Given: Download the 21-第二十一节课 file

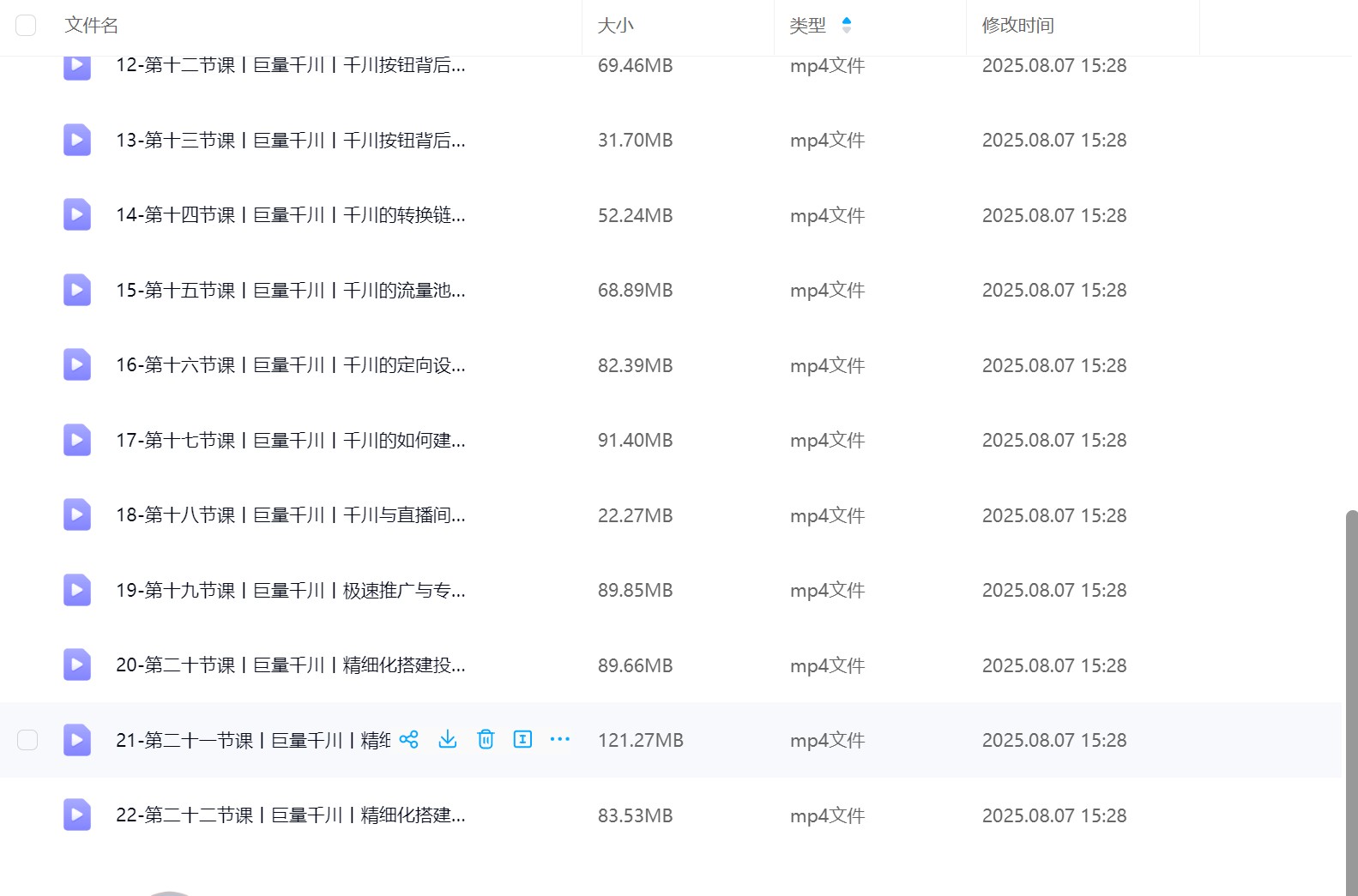Looking at the screenshot, I should coord(448,739).
